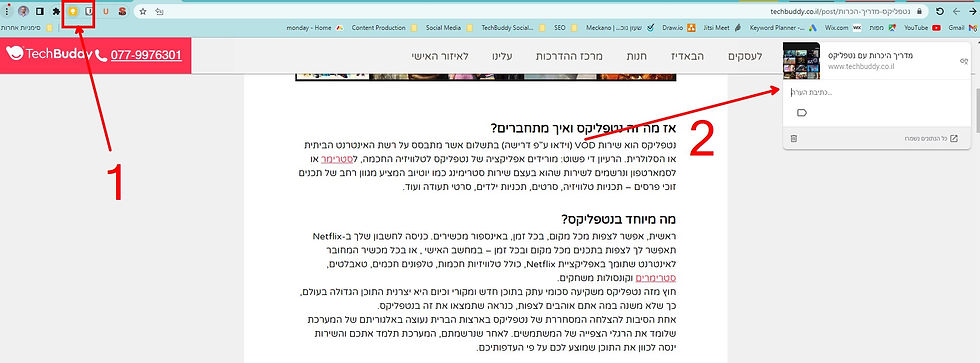Open the extensions puzzle menu
980x363 pixels.
point(56,11)
